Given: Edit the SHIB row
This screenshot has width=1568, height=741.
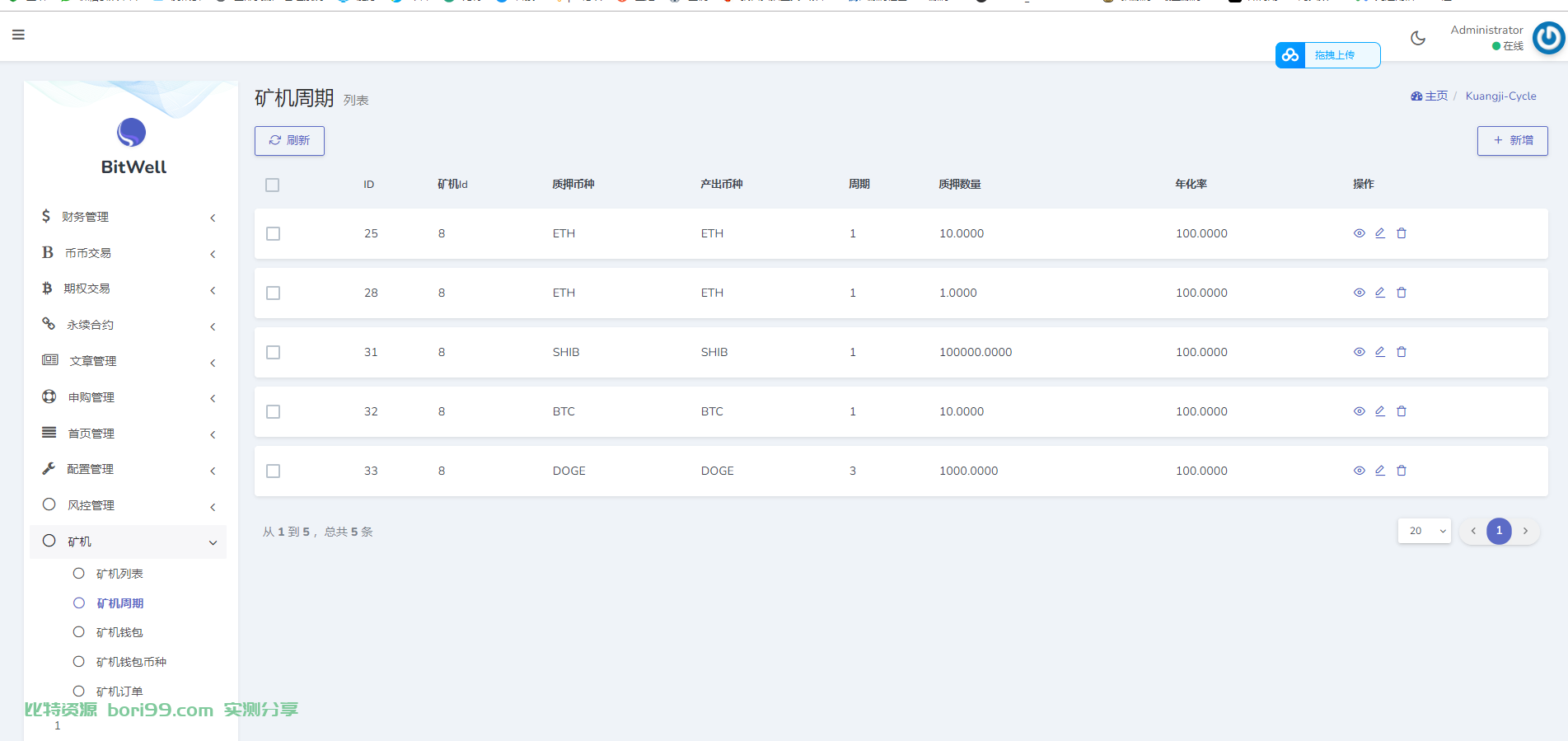Looking at the screenshot, I should 1380,352.
